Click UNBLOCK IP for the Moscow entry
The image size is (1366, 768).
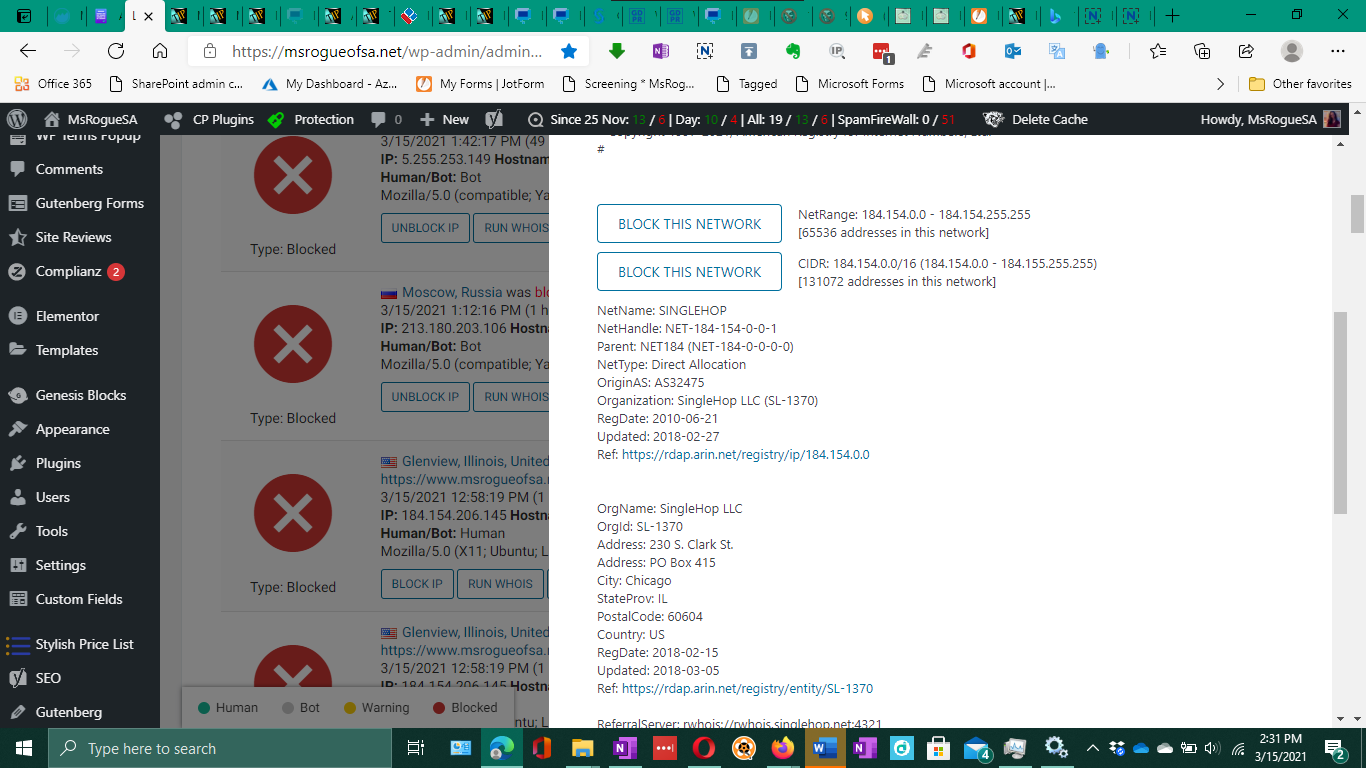(425, 397)
